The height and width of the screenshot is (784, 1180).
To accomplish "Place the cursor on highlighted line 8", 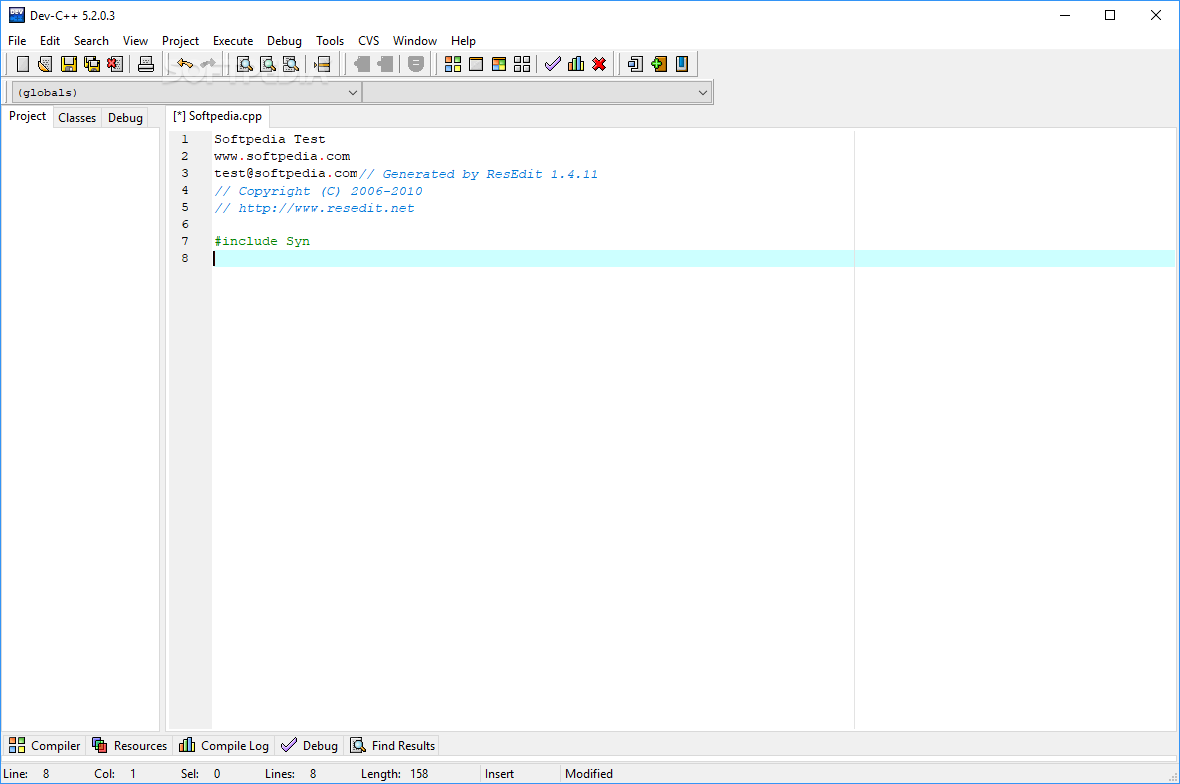I will [692, 259].
